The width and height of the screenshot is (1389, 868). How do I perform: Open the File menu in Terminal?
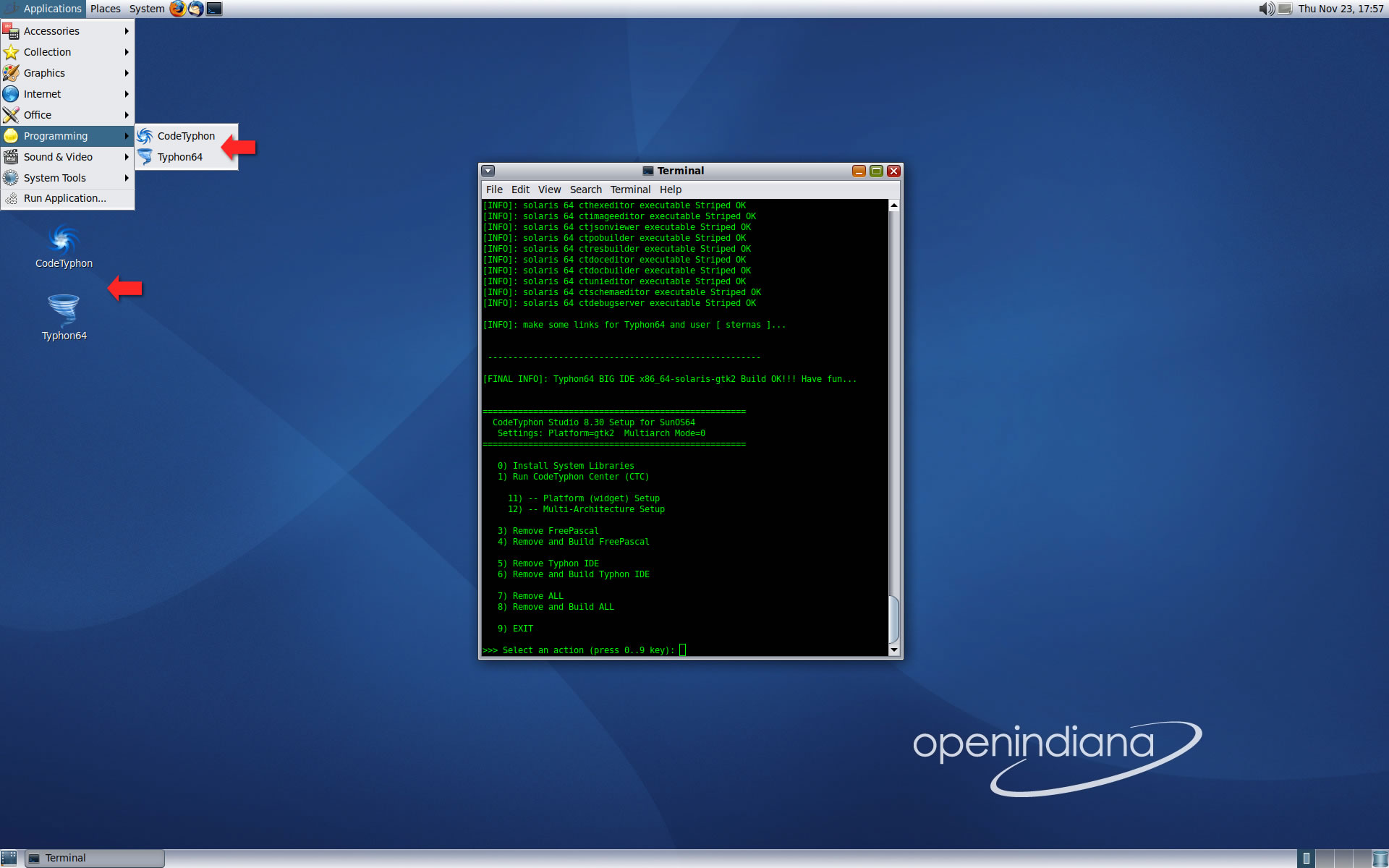[x=494, y=190]
